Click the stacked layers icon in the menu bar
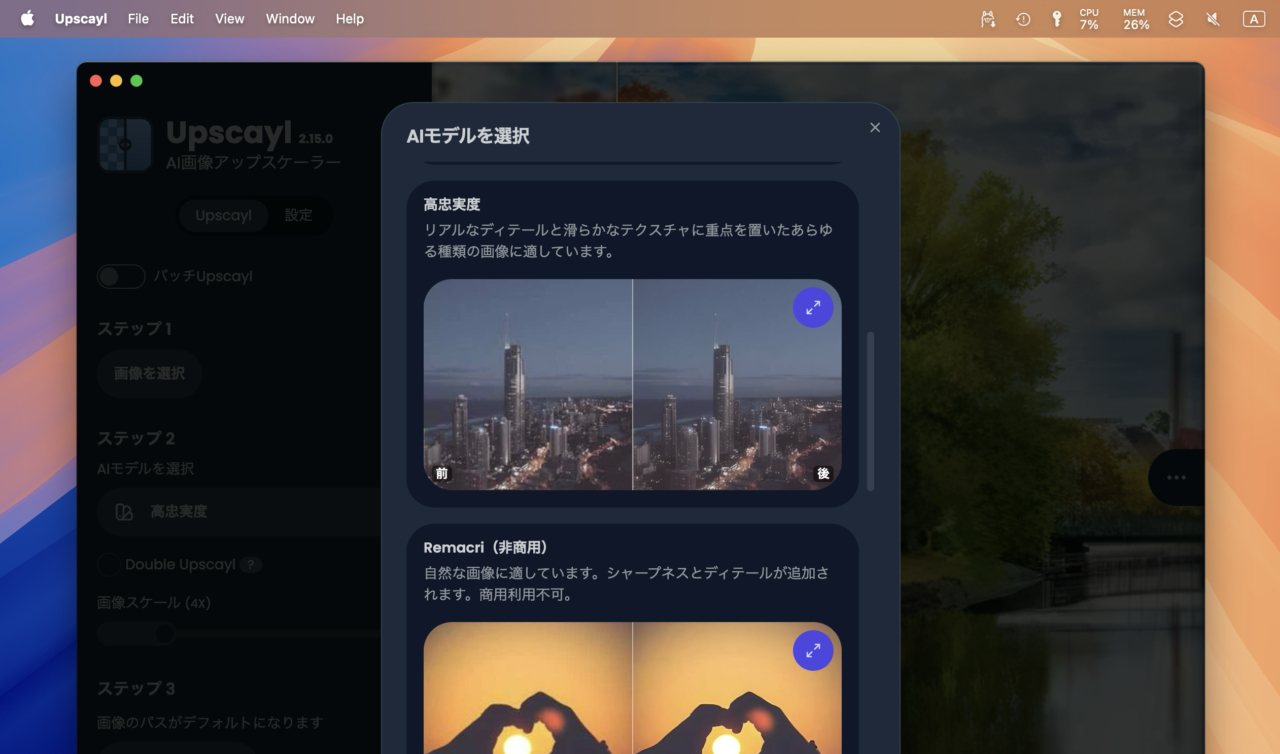Image resolution: width=1280 pixels, height=754 pixels. (x=1176, y=18)
